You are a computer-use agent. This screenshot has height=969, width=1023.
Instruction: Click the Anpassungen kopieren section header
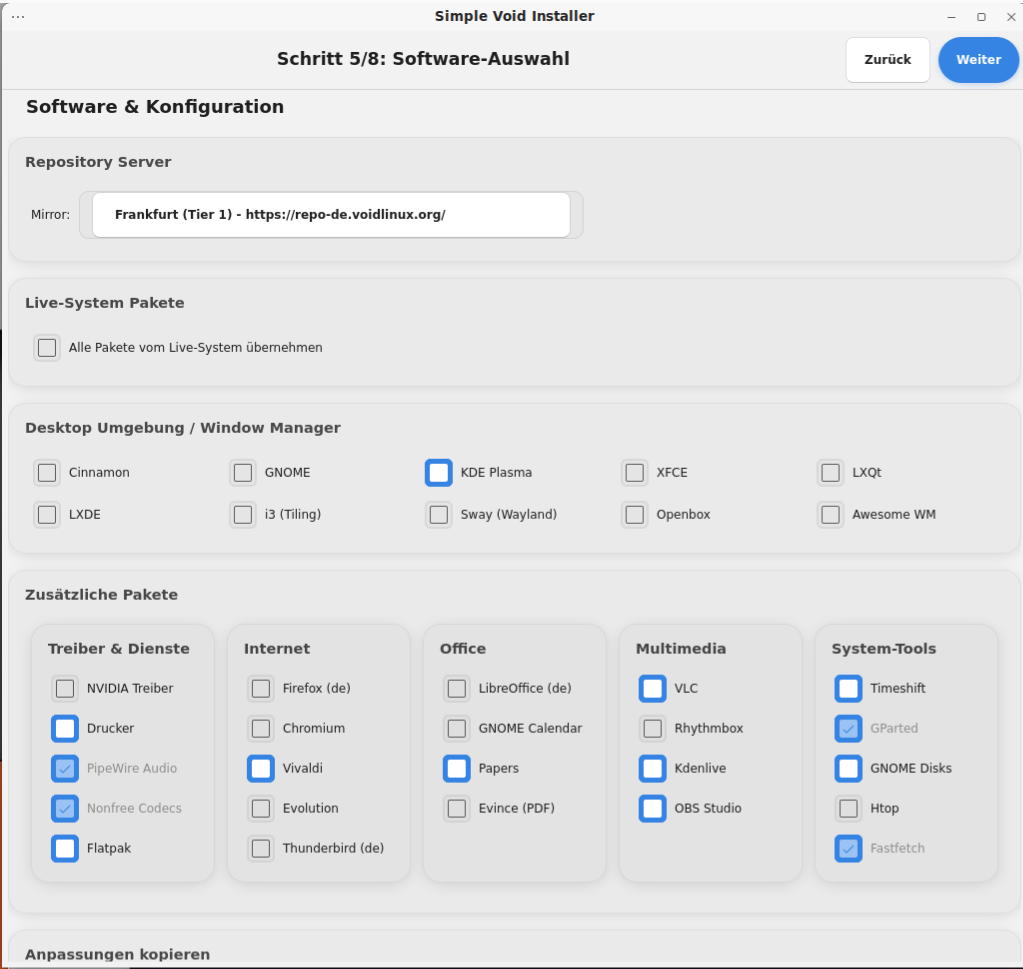118,954
